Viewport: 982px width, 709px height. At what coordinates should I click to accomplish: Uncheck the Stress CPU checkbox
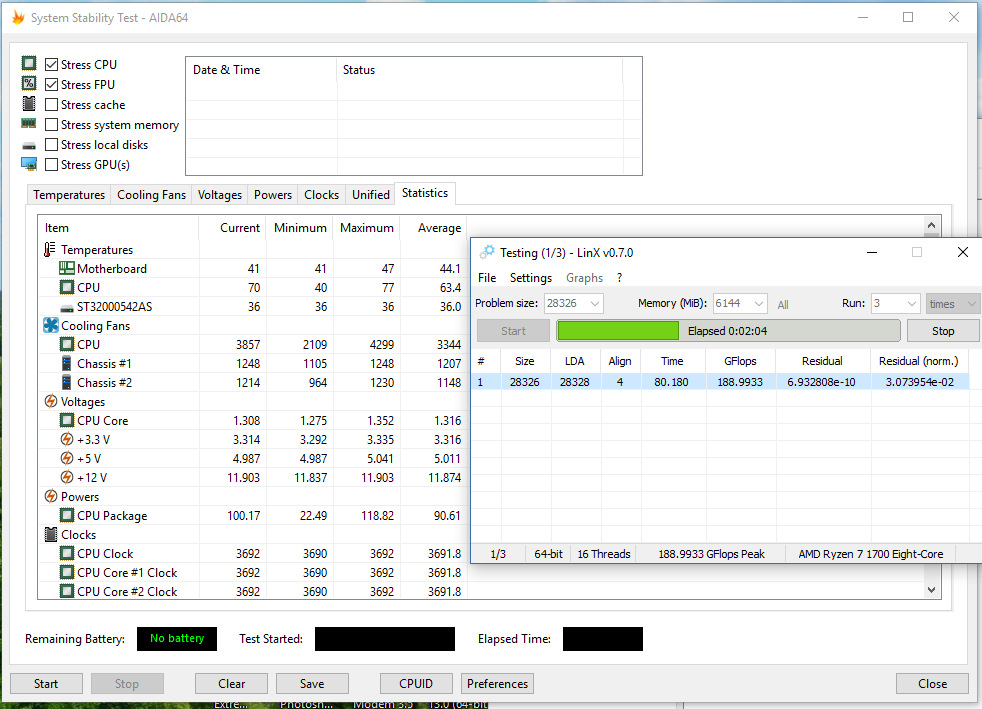[x=51, y=65]
